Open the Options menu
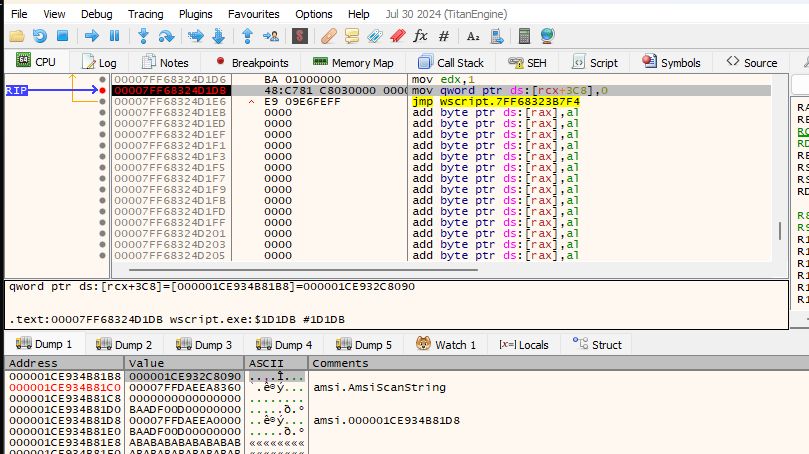Screen dimensions: 809x454 coord(314,14)
